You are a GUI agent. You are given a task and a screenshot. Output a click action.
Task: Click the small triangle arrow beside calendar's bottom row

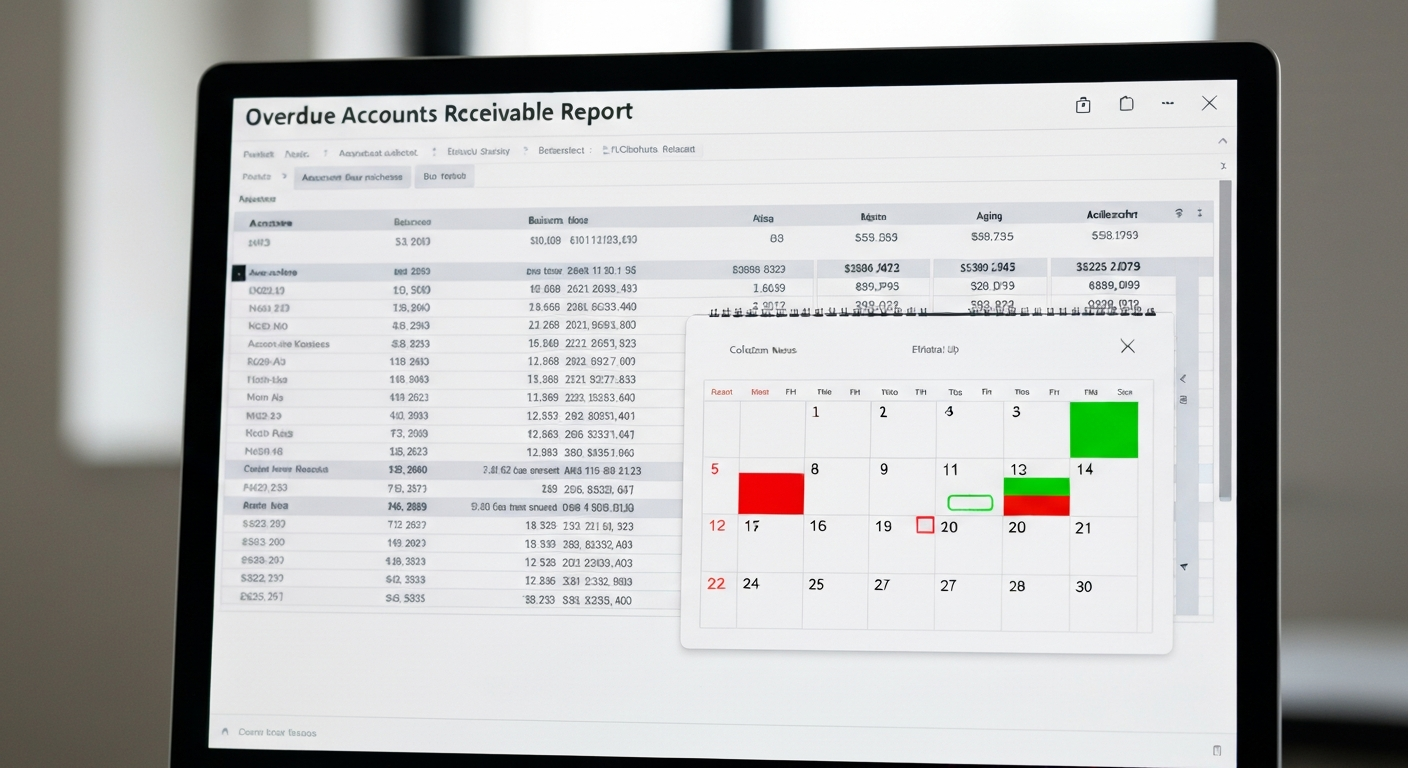pos(1184,567)
